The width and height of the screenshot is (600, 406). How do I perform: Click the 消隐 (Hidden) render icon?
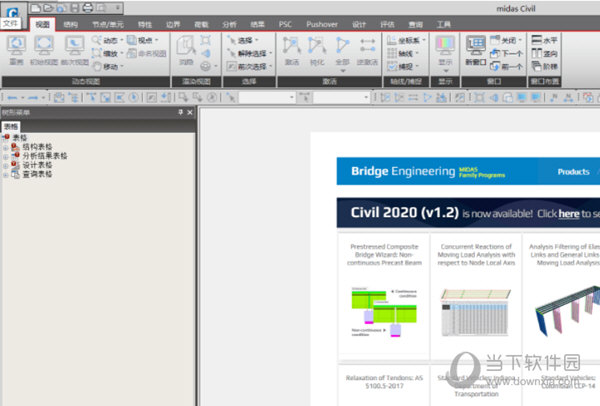pyautogui.click(x=186, y=48)
